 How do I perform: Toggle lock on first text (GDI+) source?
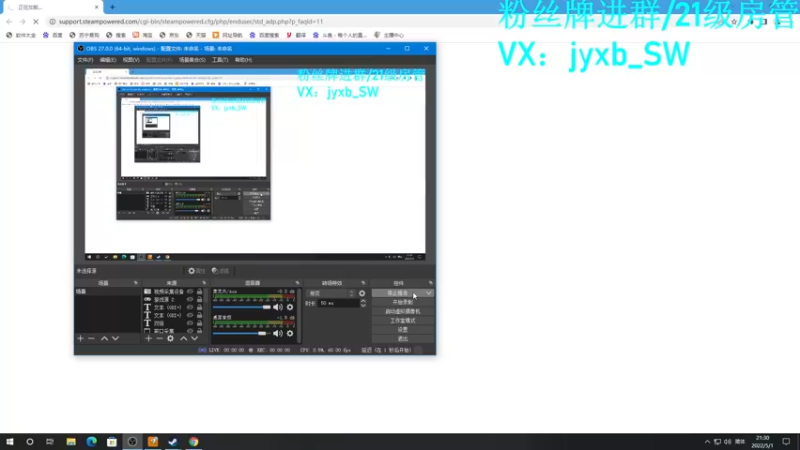coord(199,307)
